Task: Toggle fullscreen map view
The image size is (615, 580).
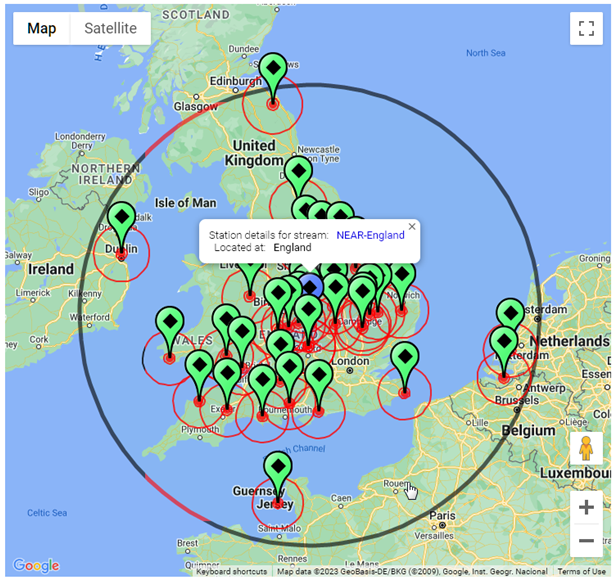Action: click(x=586, y=28)
